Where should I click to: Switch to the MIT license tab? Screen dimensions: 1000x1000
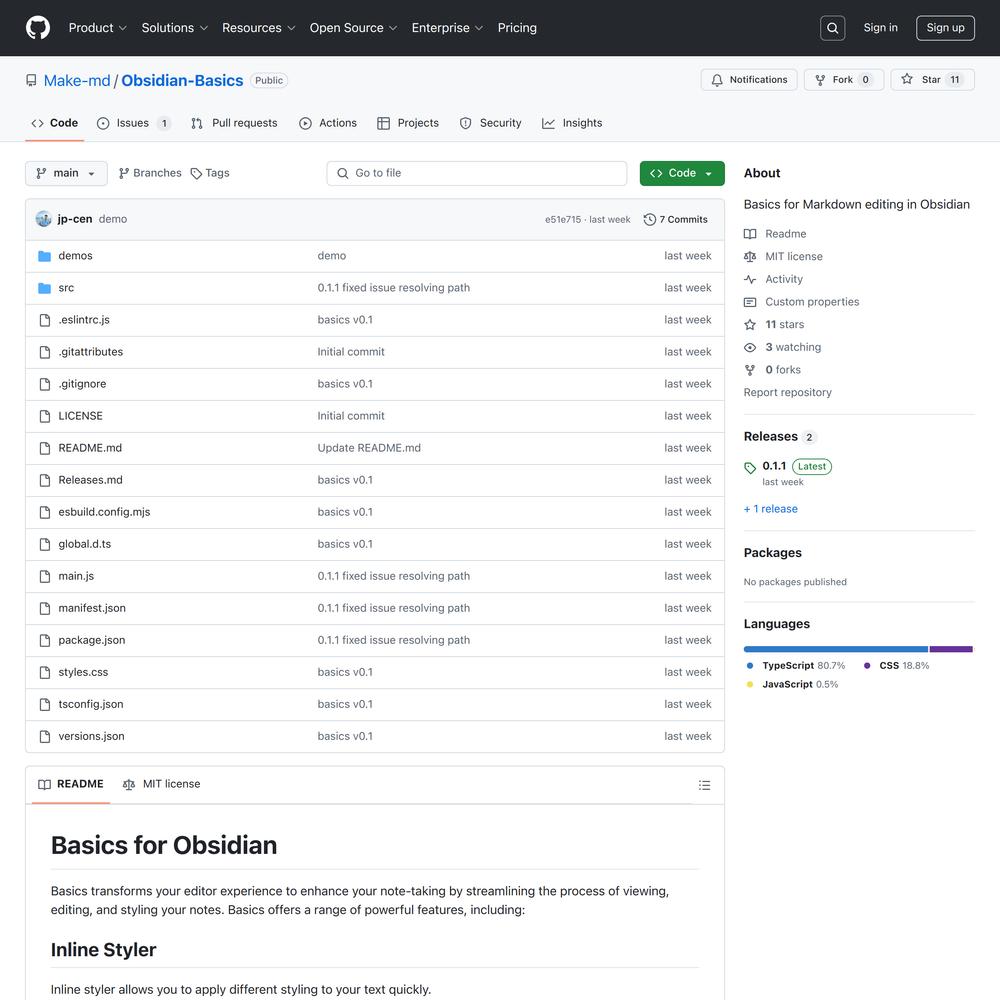pyautogui.click(x=161, y=784)
